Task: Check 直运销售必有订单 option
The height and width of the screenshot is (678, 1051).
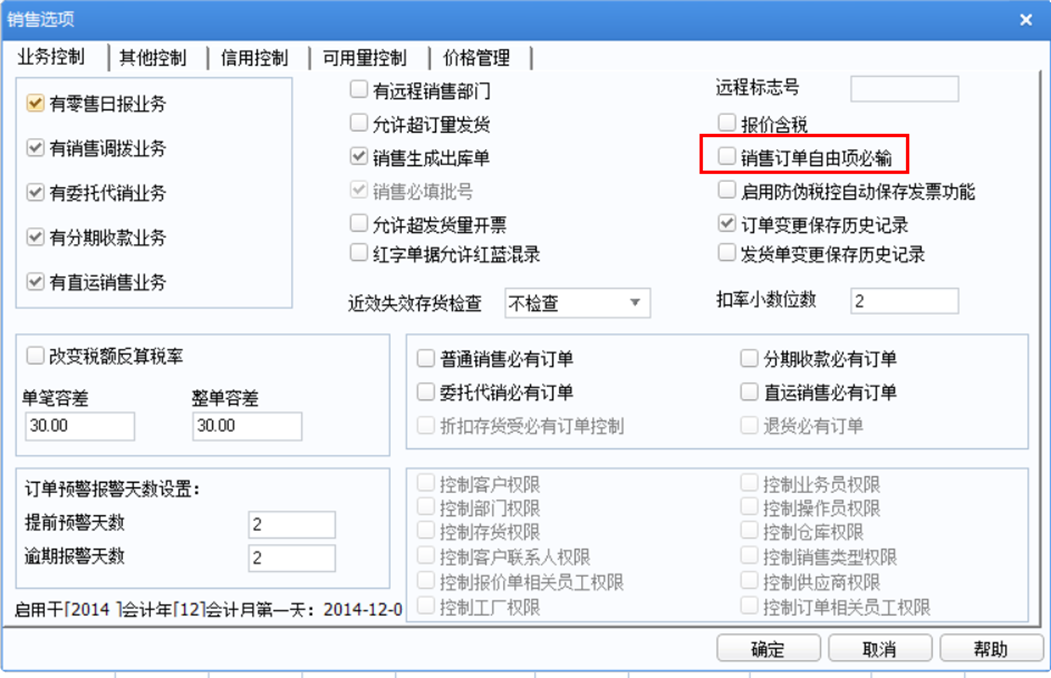Action: tap(749, 392)
